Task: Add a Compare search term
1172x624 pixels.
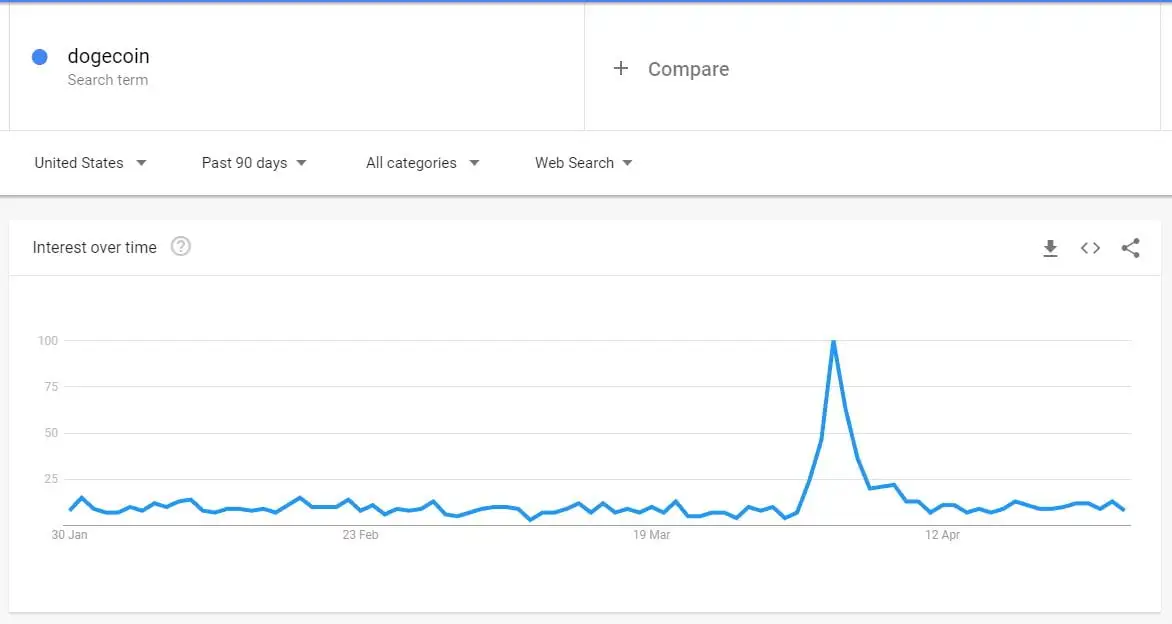Action: (688, 69)
